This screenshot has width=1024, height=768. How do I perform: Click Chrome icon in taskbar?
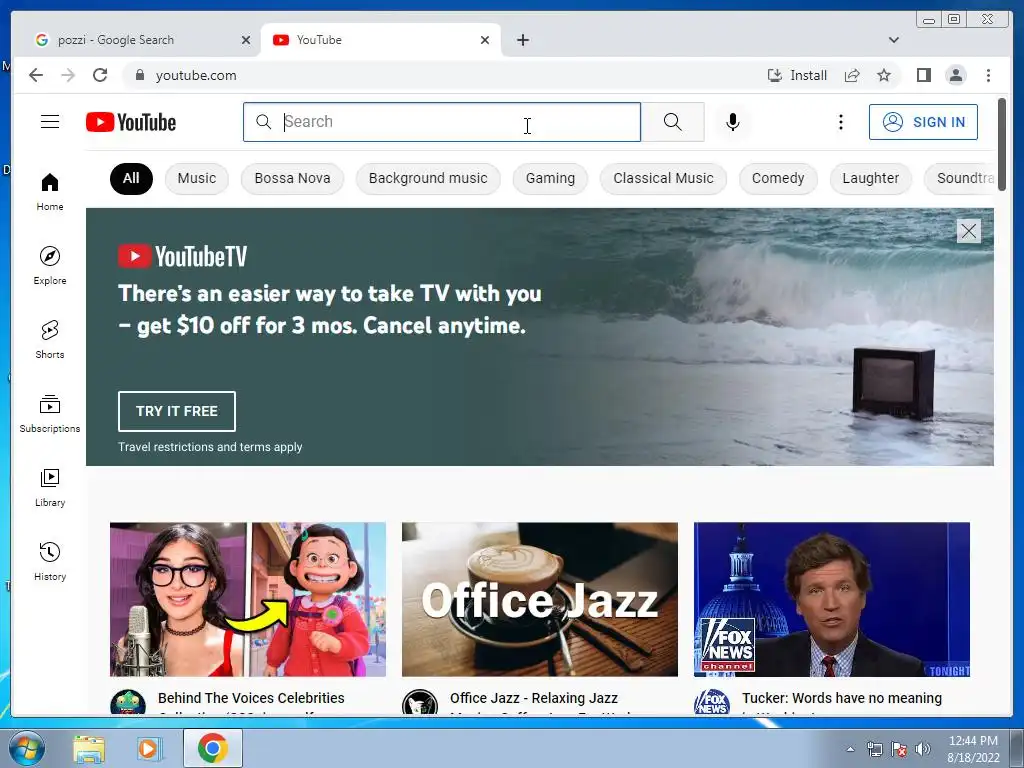212,748
